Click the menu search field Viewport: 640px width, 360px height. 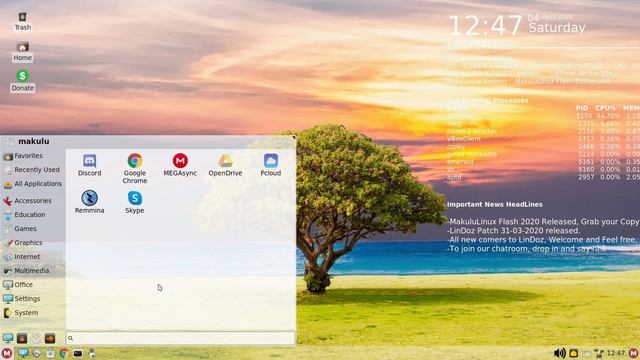click(x=180, y=338)
